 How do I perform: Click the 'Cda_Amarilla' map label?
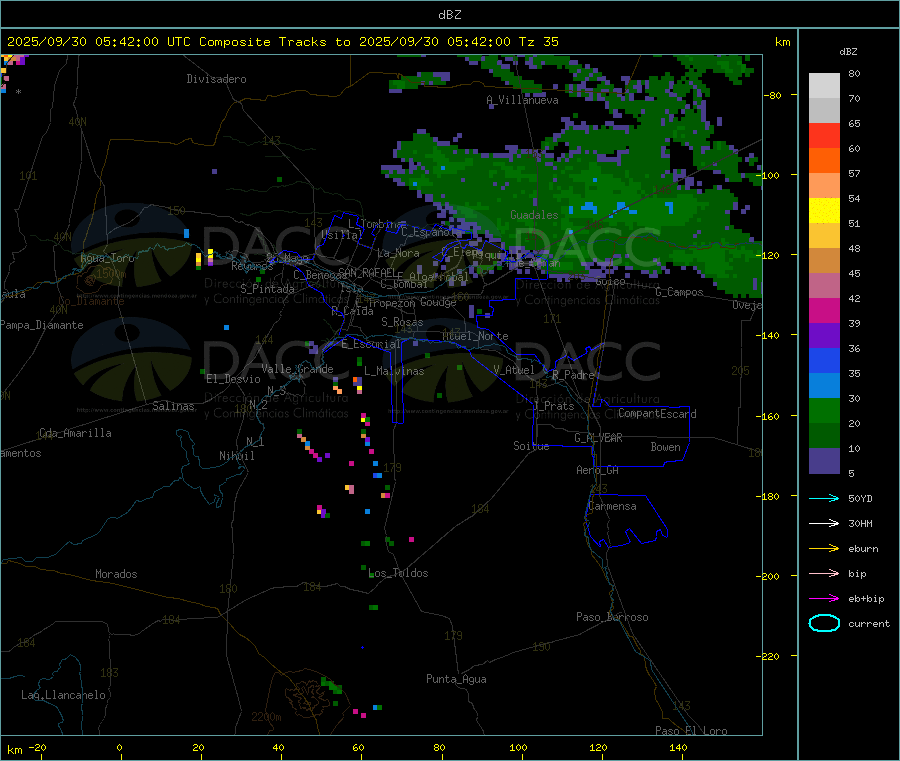click(x=75, y=433)
